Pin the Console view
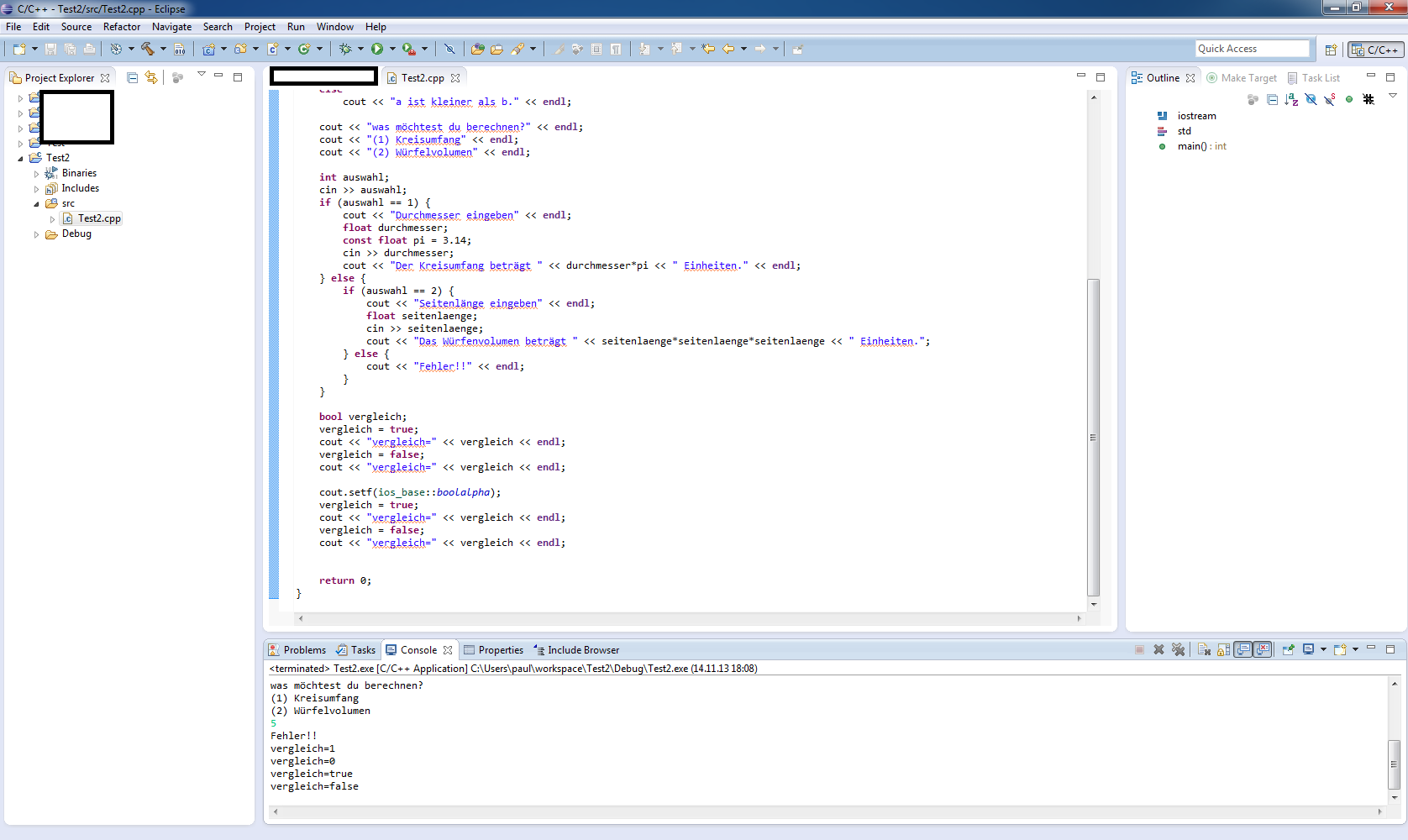This screenshot has height=840, width=1408. pyautogui.click(x=1288, y=649)
